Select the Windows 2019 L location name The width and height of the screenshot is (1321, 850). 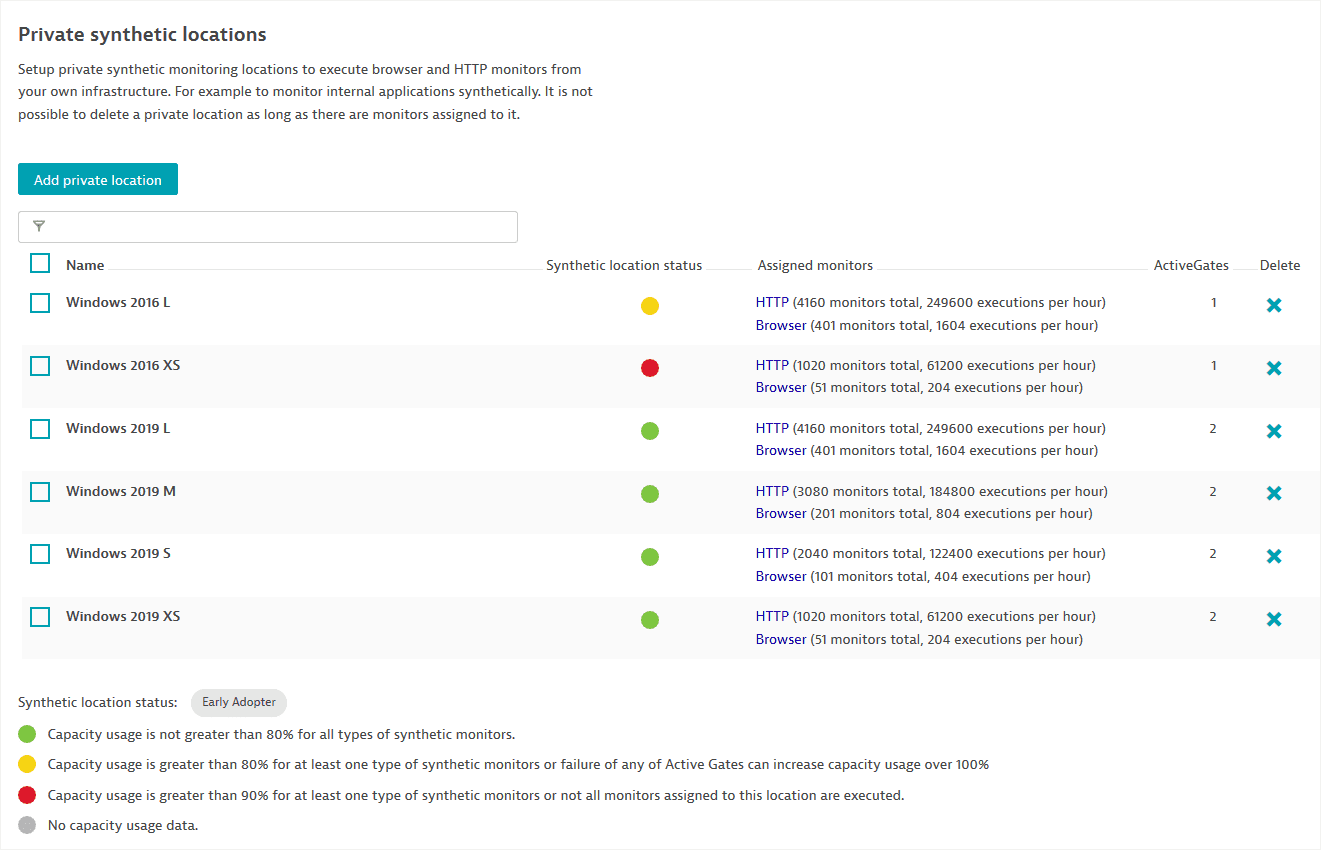pos(118,428)
